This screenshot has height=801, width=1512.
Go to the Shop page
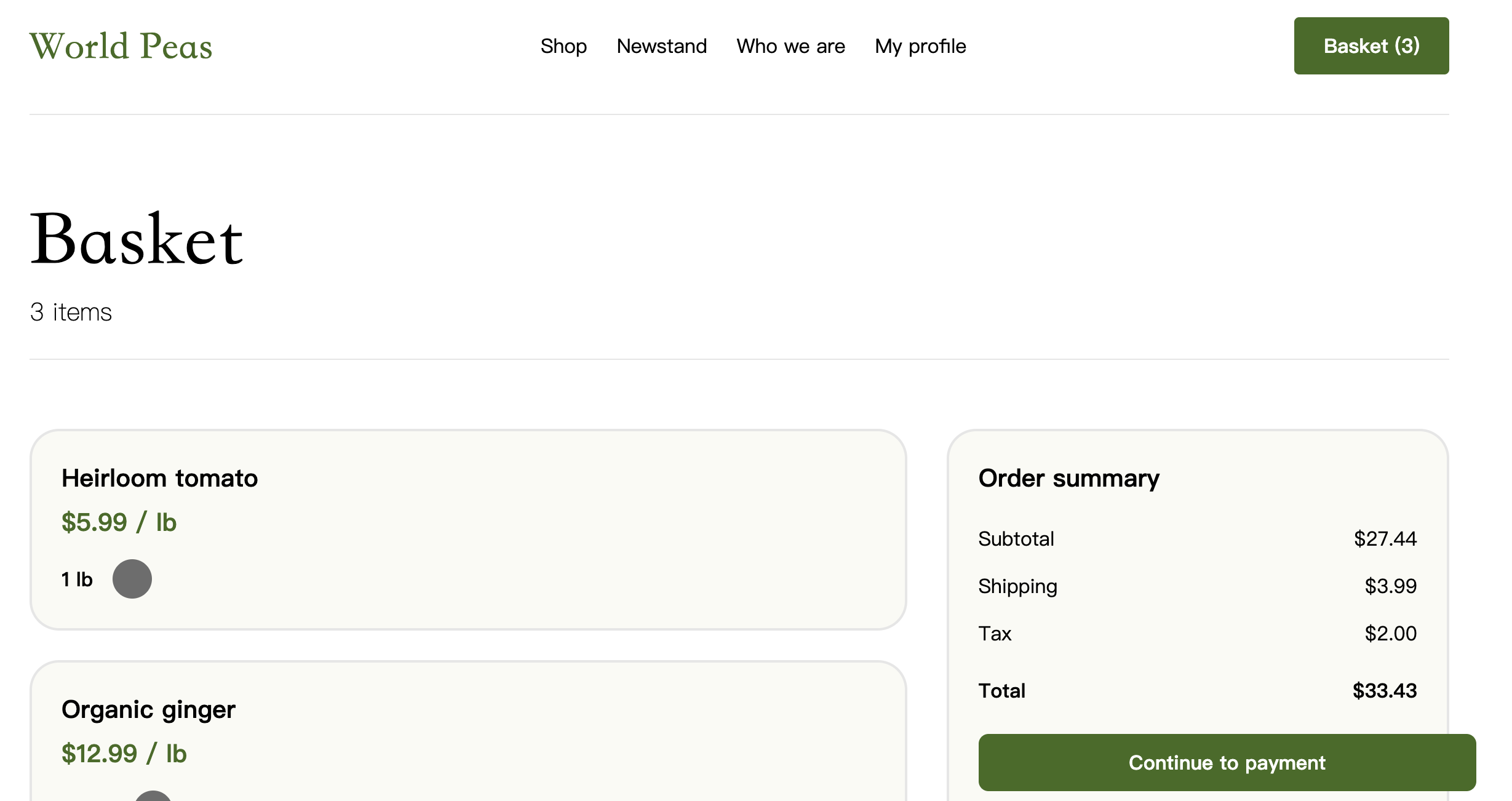pyautogui.click(x=563, y=46)
